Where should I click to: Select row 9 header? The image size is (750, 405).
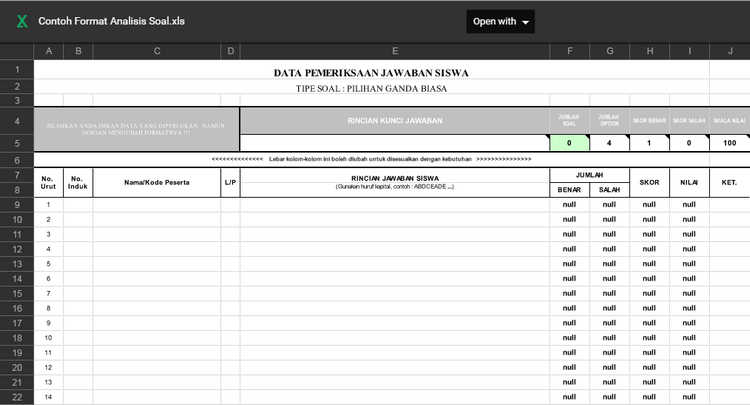(x=17, y=205)
